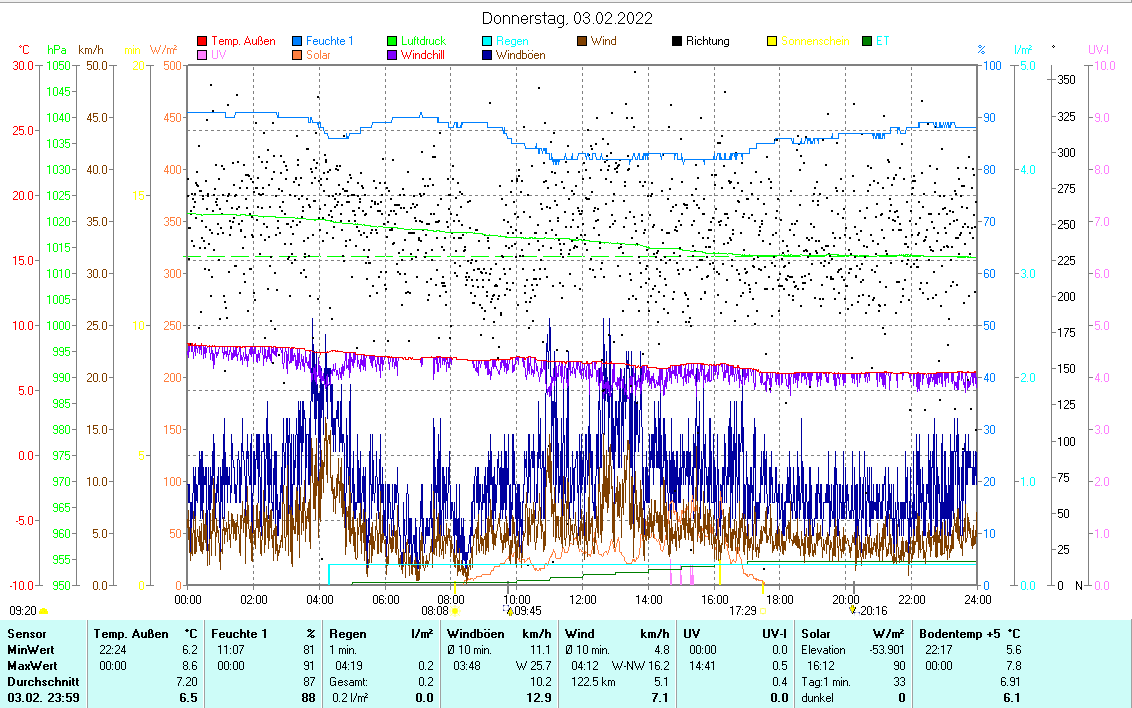
Task: Click the 09:45 time marker label
Action: [x=526, y=610]
